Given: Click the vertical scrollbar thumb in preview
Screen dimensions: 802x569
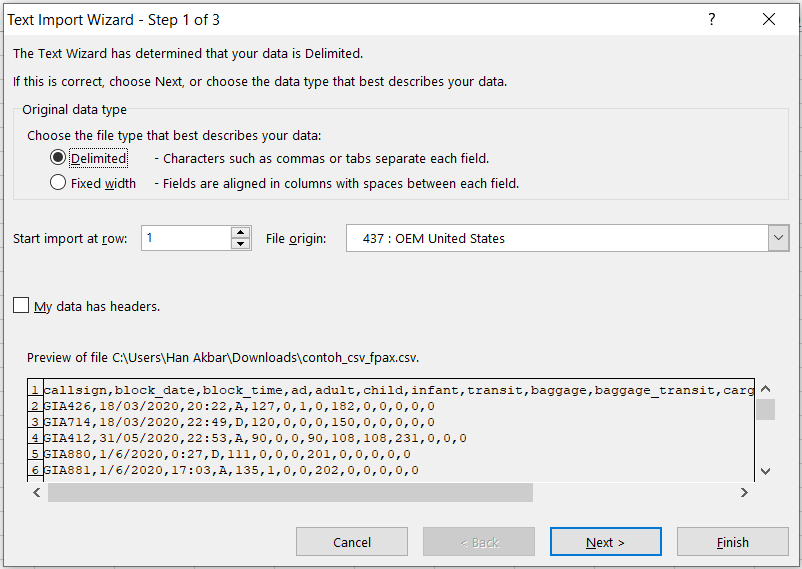Looking at the screenshot, I should click(765, 409).
